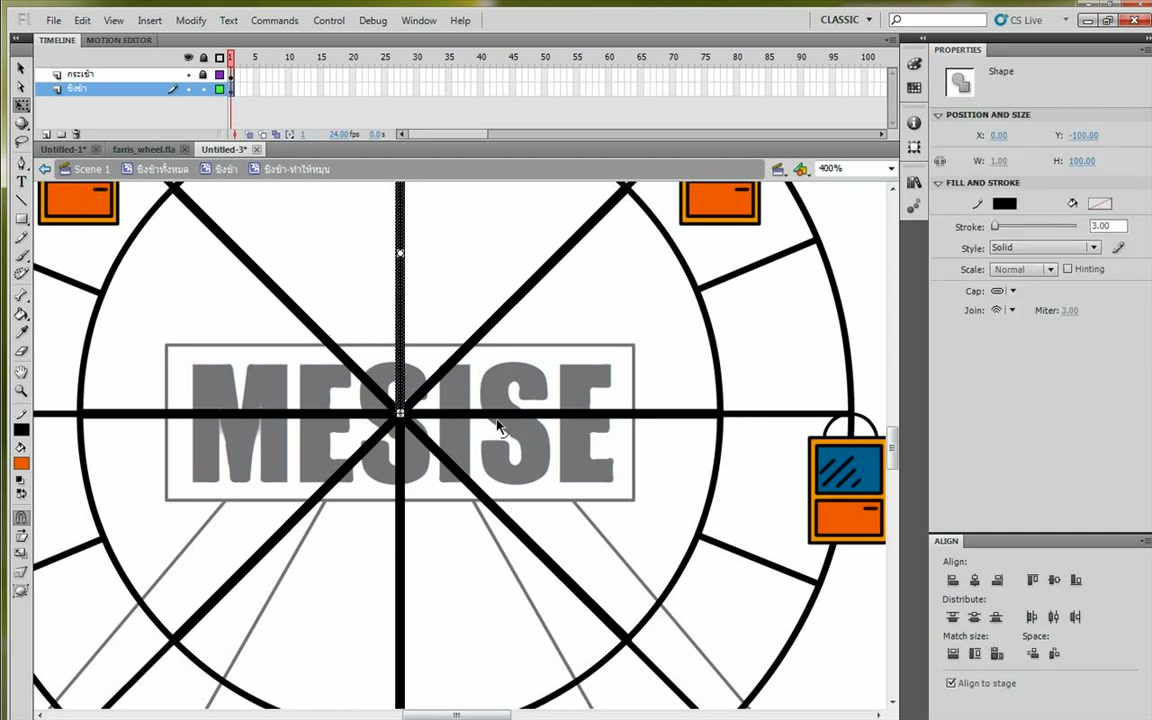Toggle Snap to Objects magnet
1152x720 pixels.
[x=21, y=517]
